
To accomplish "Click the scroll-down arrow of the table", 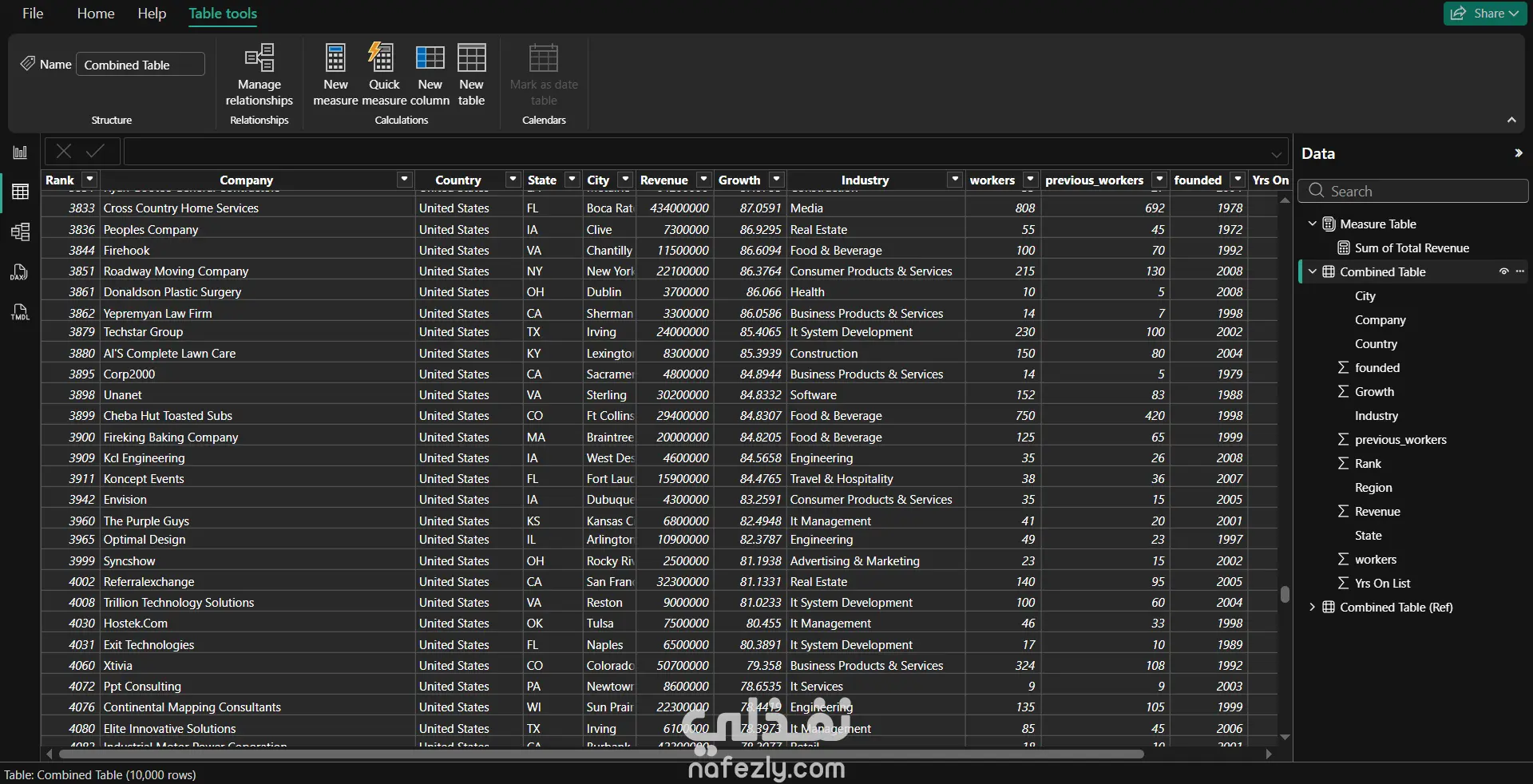I will [1285, 737].
